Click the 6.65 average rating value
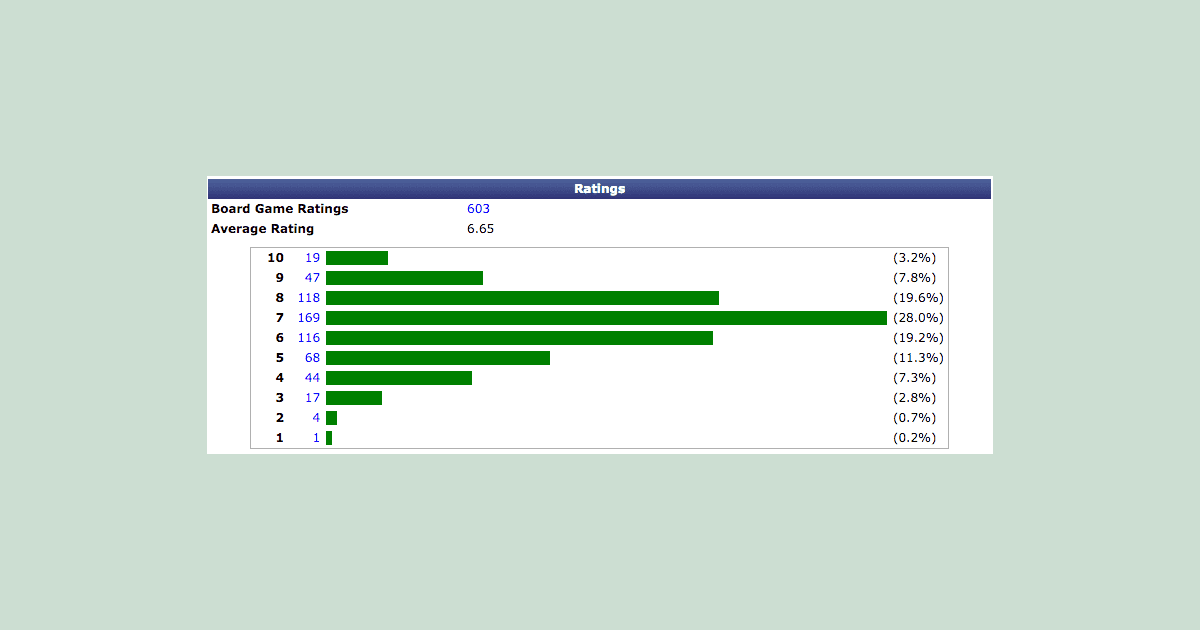 [x=480, y=229]
